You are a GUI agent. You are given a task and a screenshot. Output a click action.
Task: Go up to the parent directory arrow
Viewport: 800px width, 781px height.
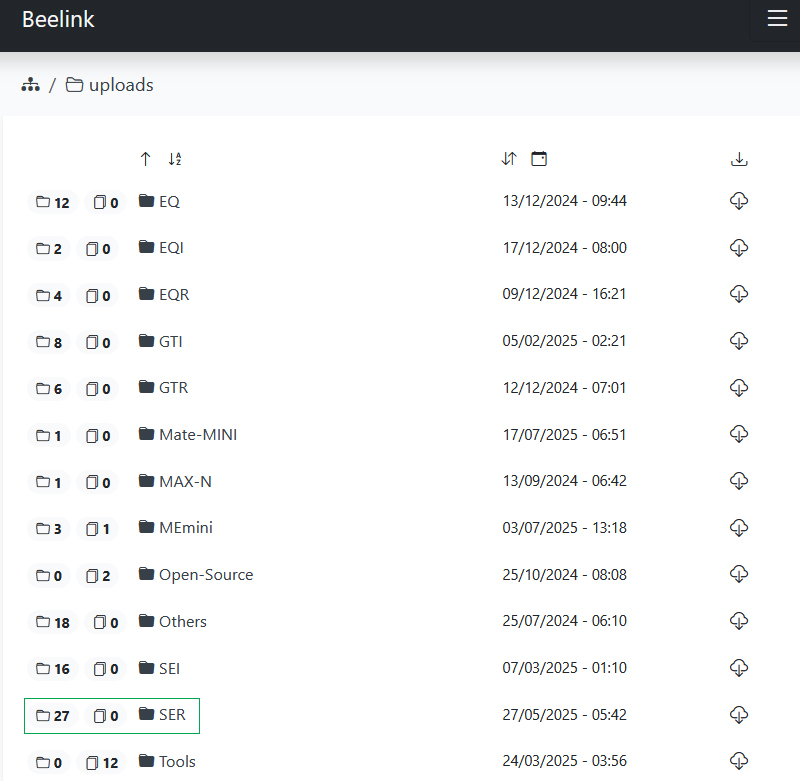pos(145,159)
